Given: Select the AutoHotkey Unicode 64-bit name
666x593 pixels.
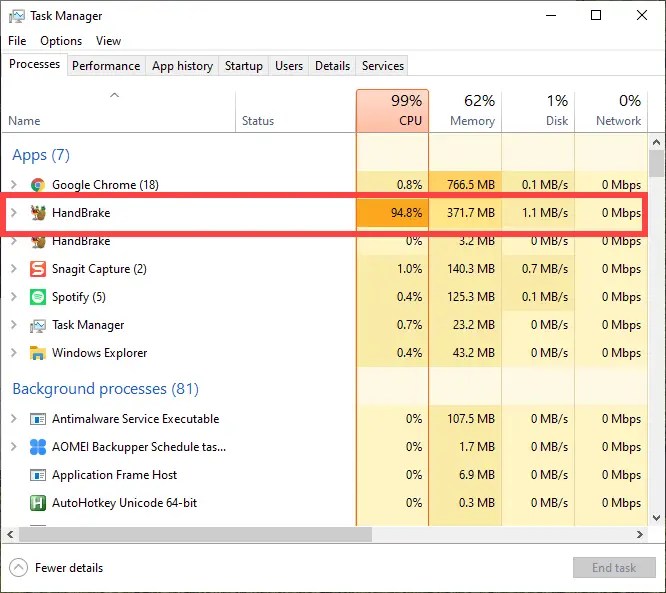Looking at the screenshot, I should click(x=124, y=503).
